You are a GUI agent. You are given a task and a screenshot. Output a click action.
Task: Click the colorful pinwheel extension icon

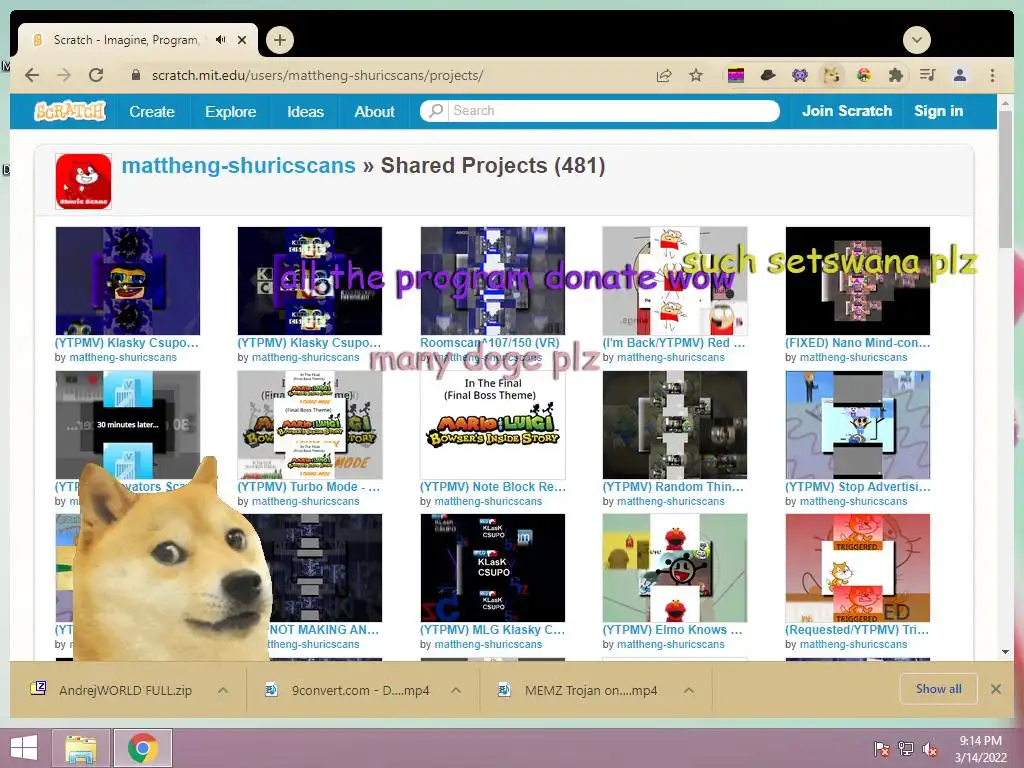863,76
